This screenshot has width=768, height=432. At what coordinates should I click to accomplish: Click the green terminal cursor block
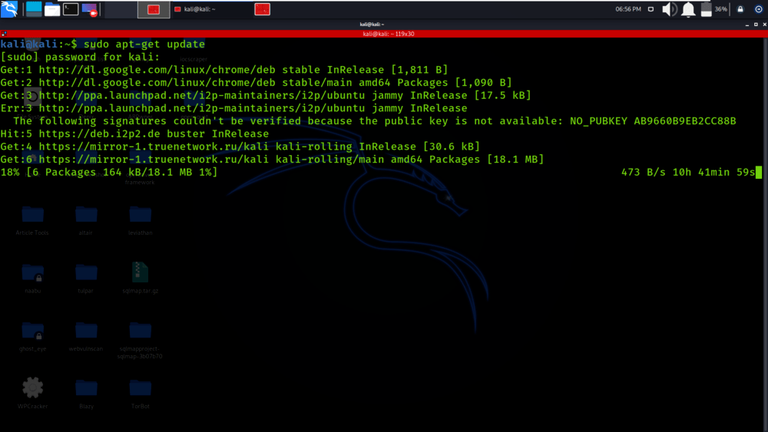[759, 172]
